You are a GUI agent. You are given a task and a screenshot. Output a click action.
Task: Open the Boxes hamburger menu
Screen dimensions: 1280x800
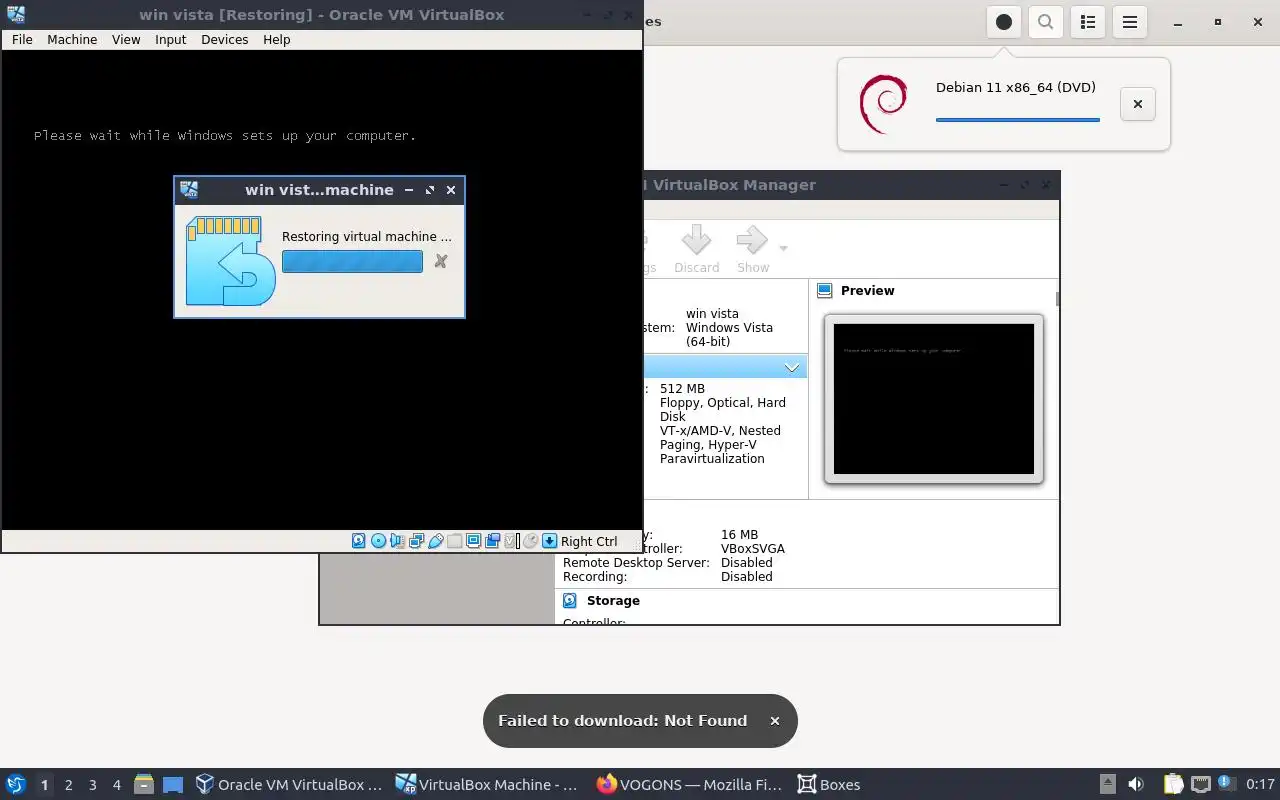pyautogui.click(x=1130, y=22)
